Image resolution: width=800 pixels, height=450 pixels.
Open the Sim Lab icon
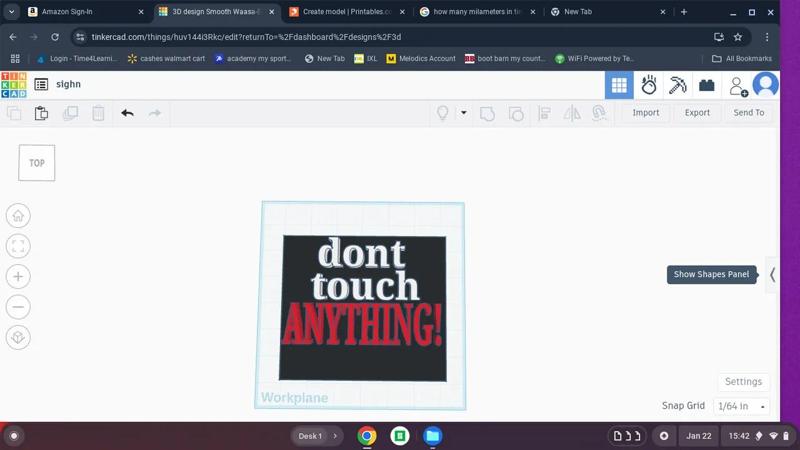(x=649, y=85)
